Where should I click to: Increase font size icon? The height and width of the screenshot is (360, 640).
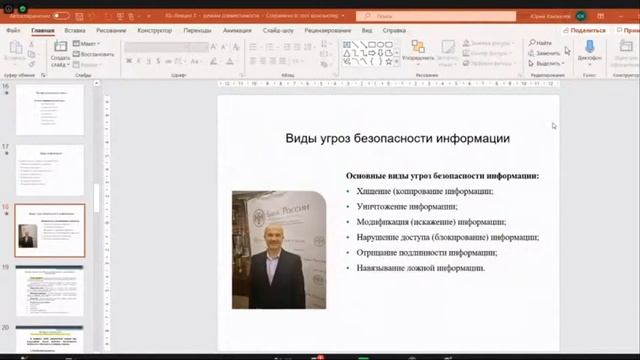[213, 47]
